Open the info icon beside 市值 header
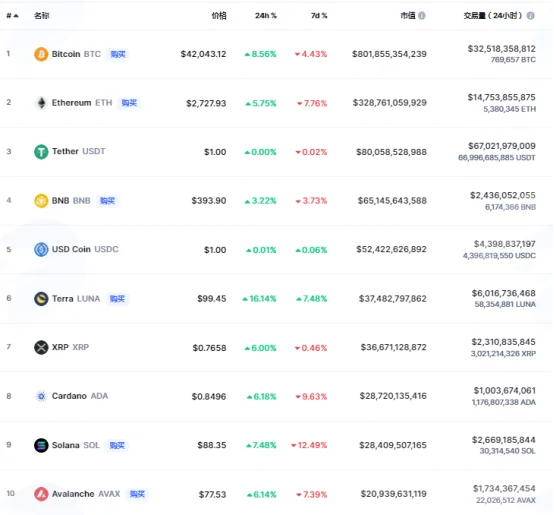The height and width of the screenshot is (515, 554). [422, 16]
